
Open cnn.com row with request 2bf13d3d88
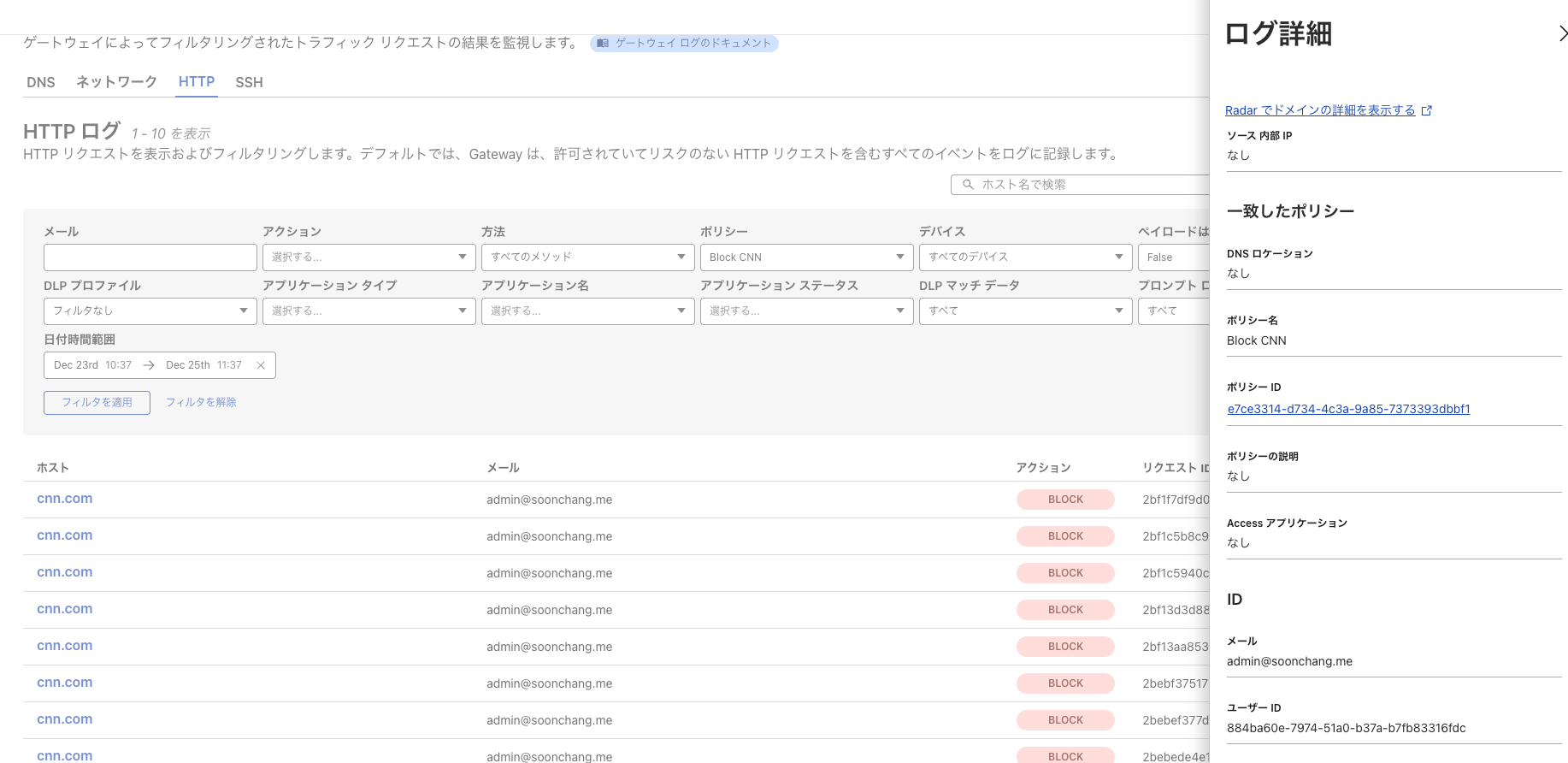(64, 609)
